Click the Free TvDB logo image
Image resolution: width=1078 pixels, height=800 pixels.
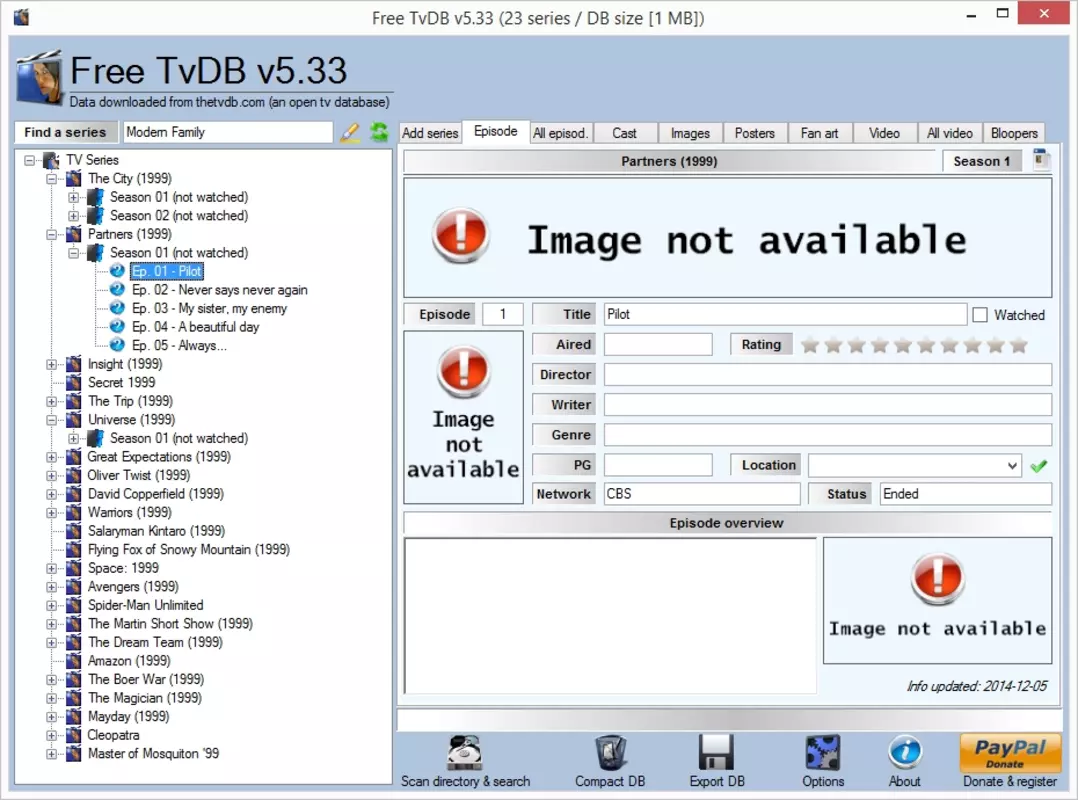pyautogui.click(x=41, y=79)
